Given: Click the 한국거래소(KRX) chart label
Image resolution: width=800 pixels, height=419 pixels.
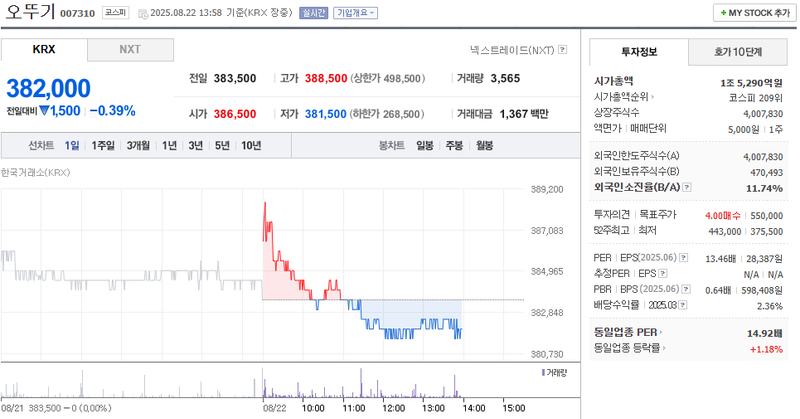Looking at the screenshot, I should point(36,172).
